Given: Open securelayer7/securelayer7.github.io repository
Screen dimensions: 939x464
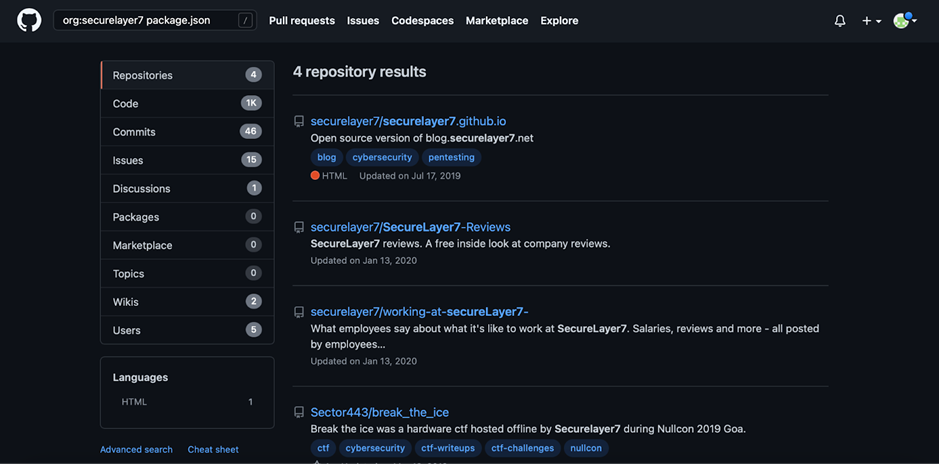Looking at the screenshot, I should point(408,121).
